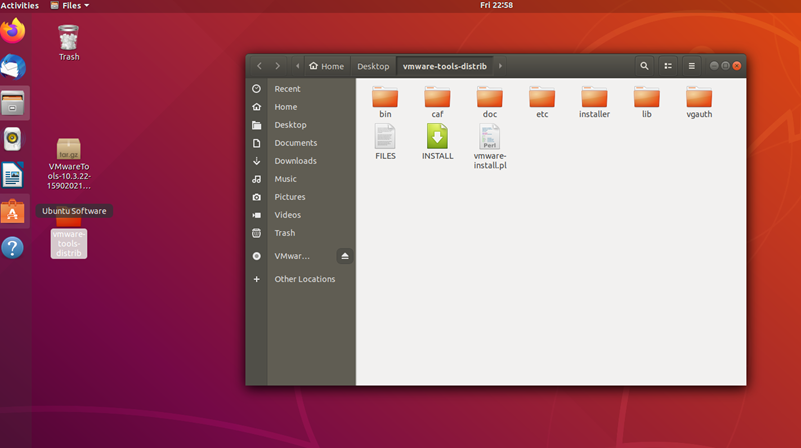Screen dimensions: 801x448
Task: Click the Files icon in the dock
Action: [13, 103]
